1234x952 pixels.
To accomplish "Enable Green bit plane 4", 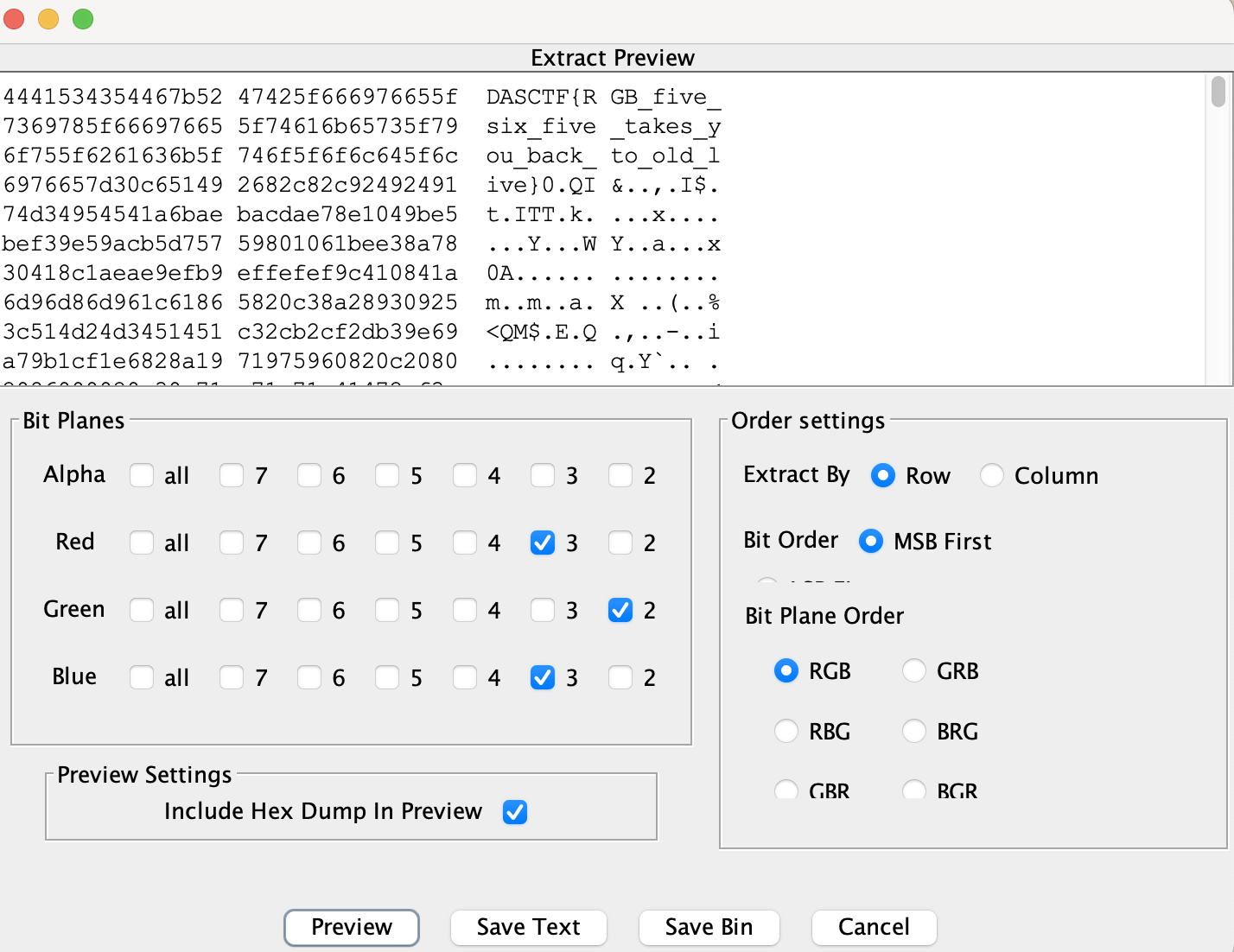I will pyautogui.click(x=465, y=610).
